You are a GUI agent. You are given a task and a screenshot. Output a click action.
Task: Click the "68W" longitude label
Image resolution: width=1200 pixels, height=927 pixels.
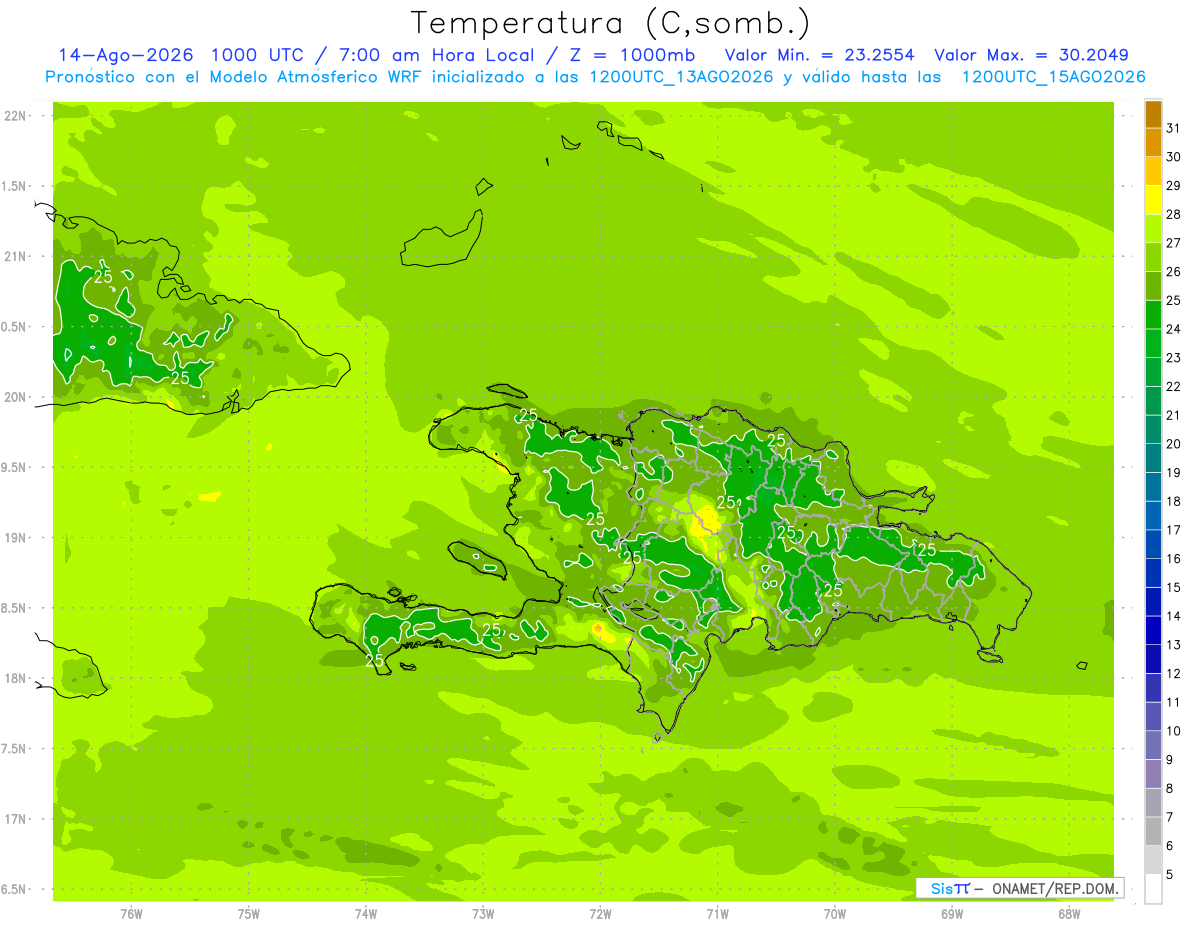(x=1069, y=914)
